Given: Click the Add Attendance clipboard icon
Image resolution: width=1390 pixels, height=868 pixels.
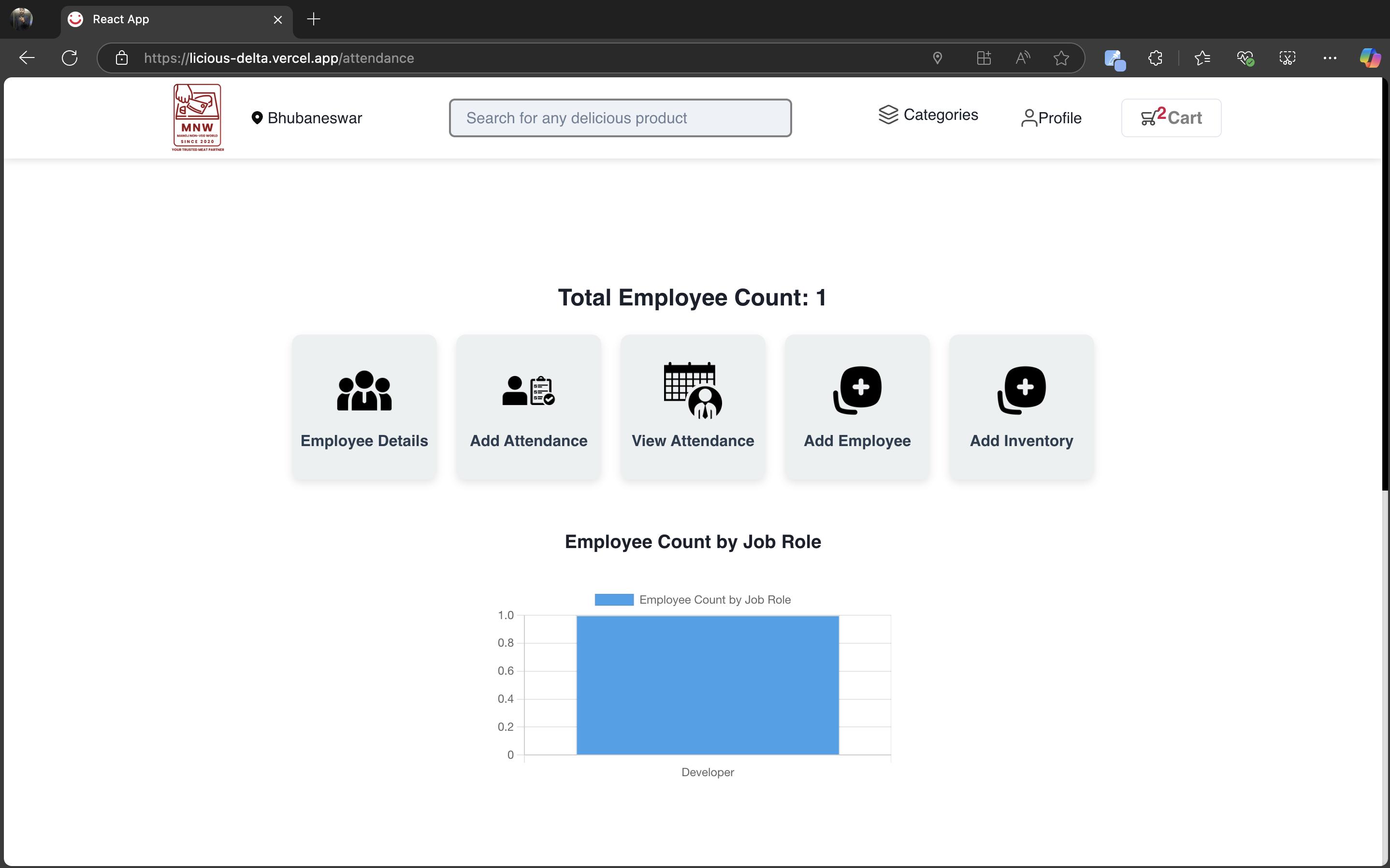Looking at the screenshot, I should (528, 391).
